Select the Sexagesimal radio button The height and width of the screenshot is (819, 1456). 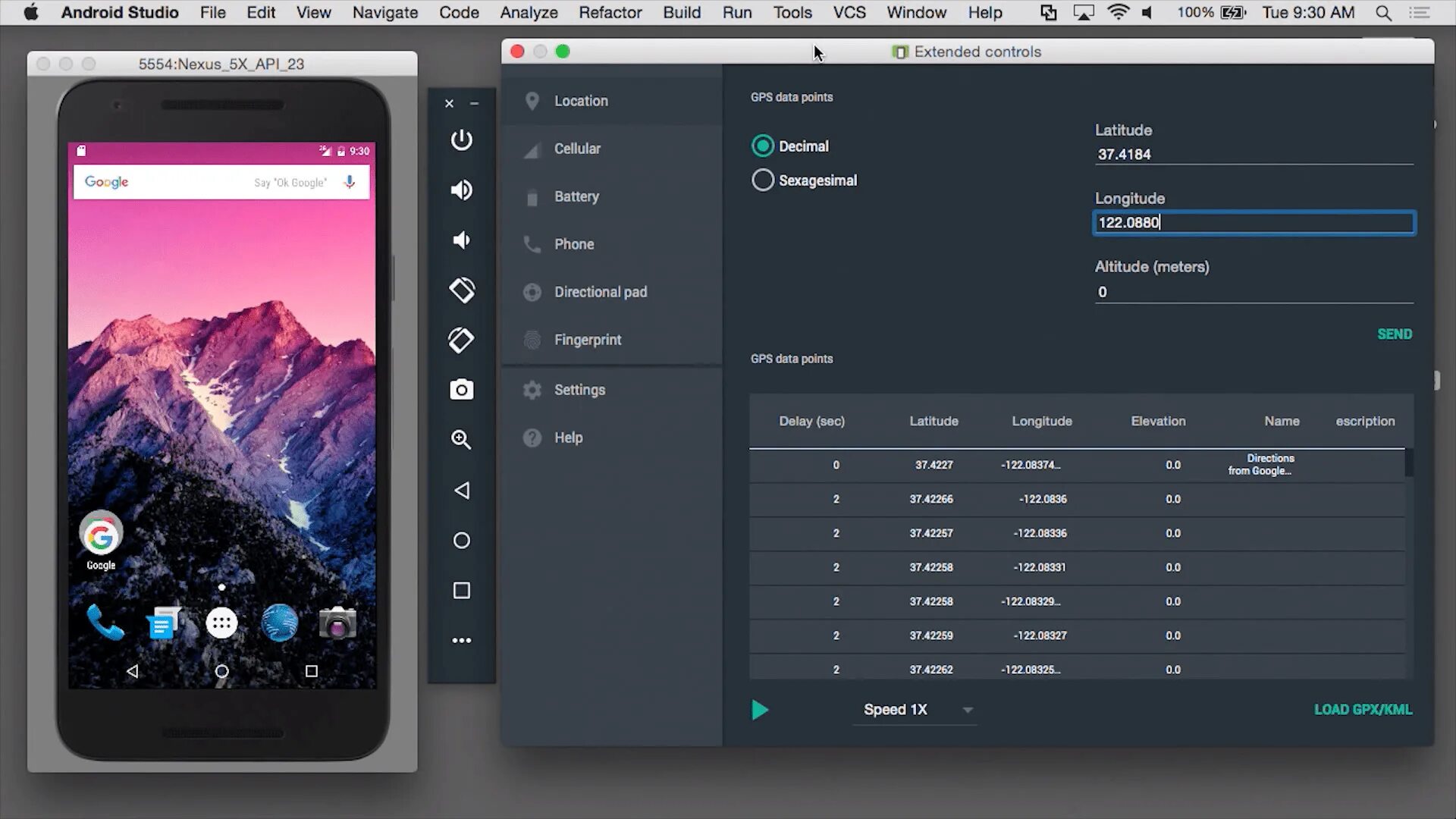tap(762, 180)
